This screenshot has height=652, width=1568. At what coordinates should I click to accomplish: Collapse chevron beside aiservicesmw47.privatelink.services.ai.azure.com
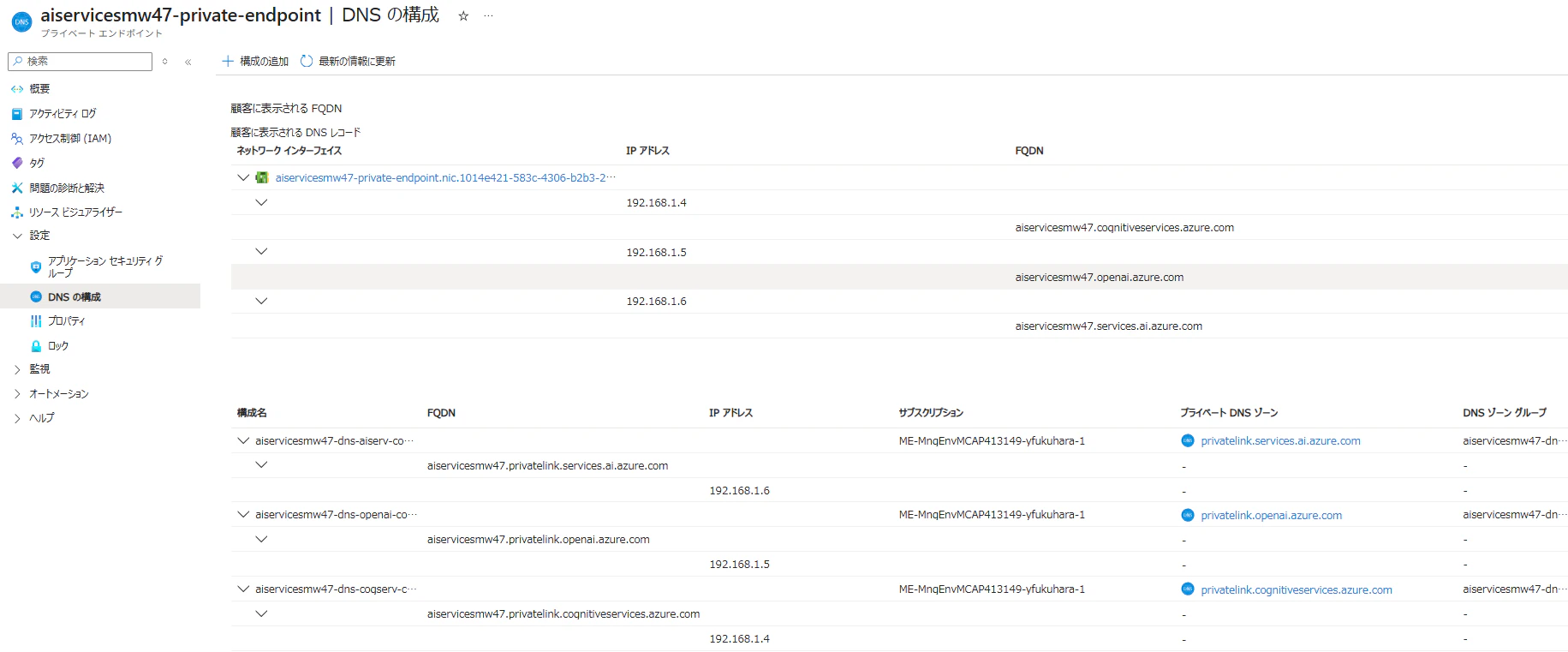click(262, 464)
